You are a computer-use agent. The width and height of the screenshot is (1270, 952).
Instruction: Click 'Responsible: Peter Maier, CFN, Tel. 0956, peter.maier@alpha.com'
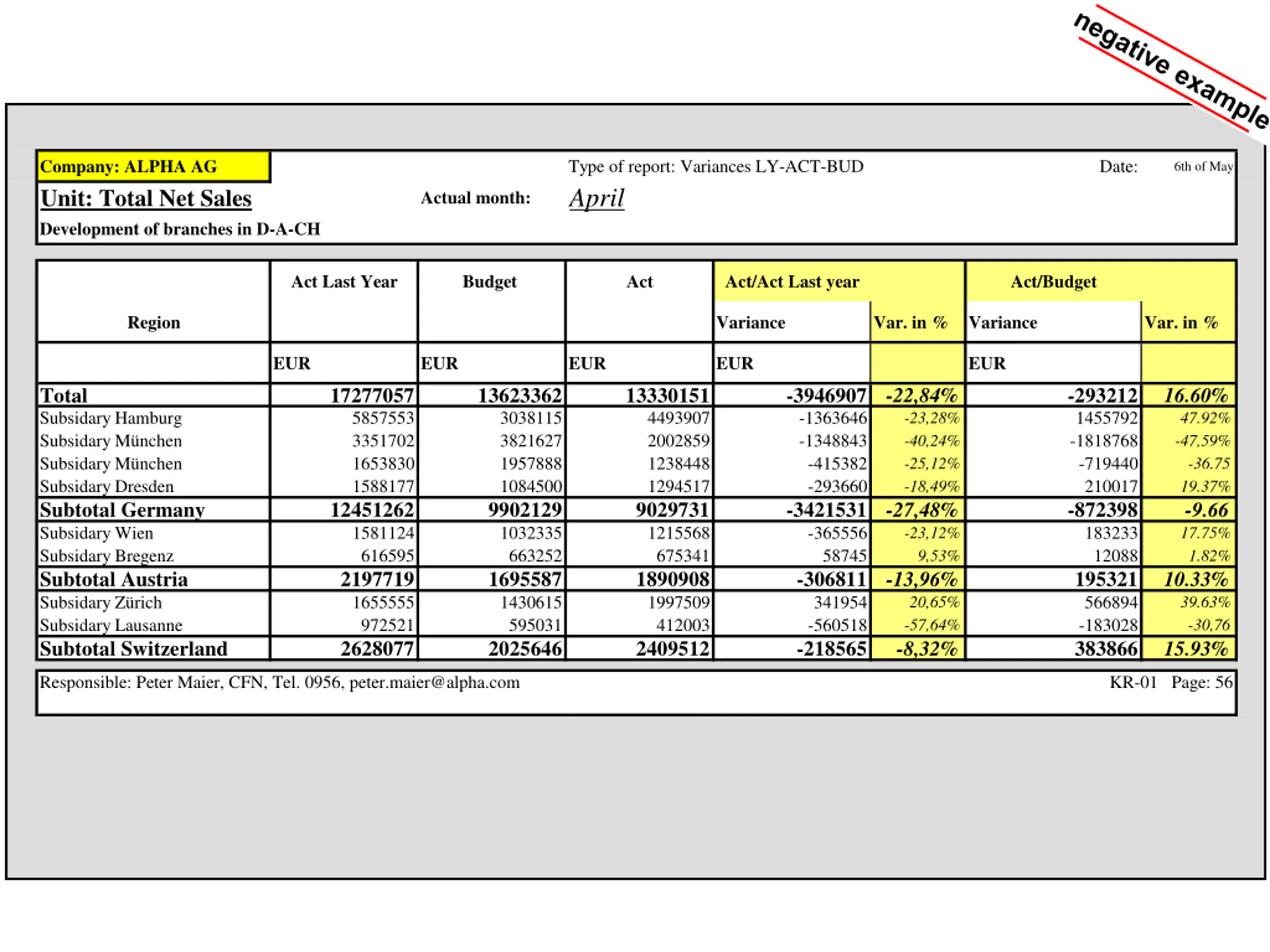[x=280, y=683]
